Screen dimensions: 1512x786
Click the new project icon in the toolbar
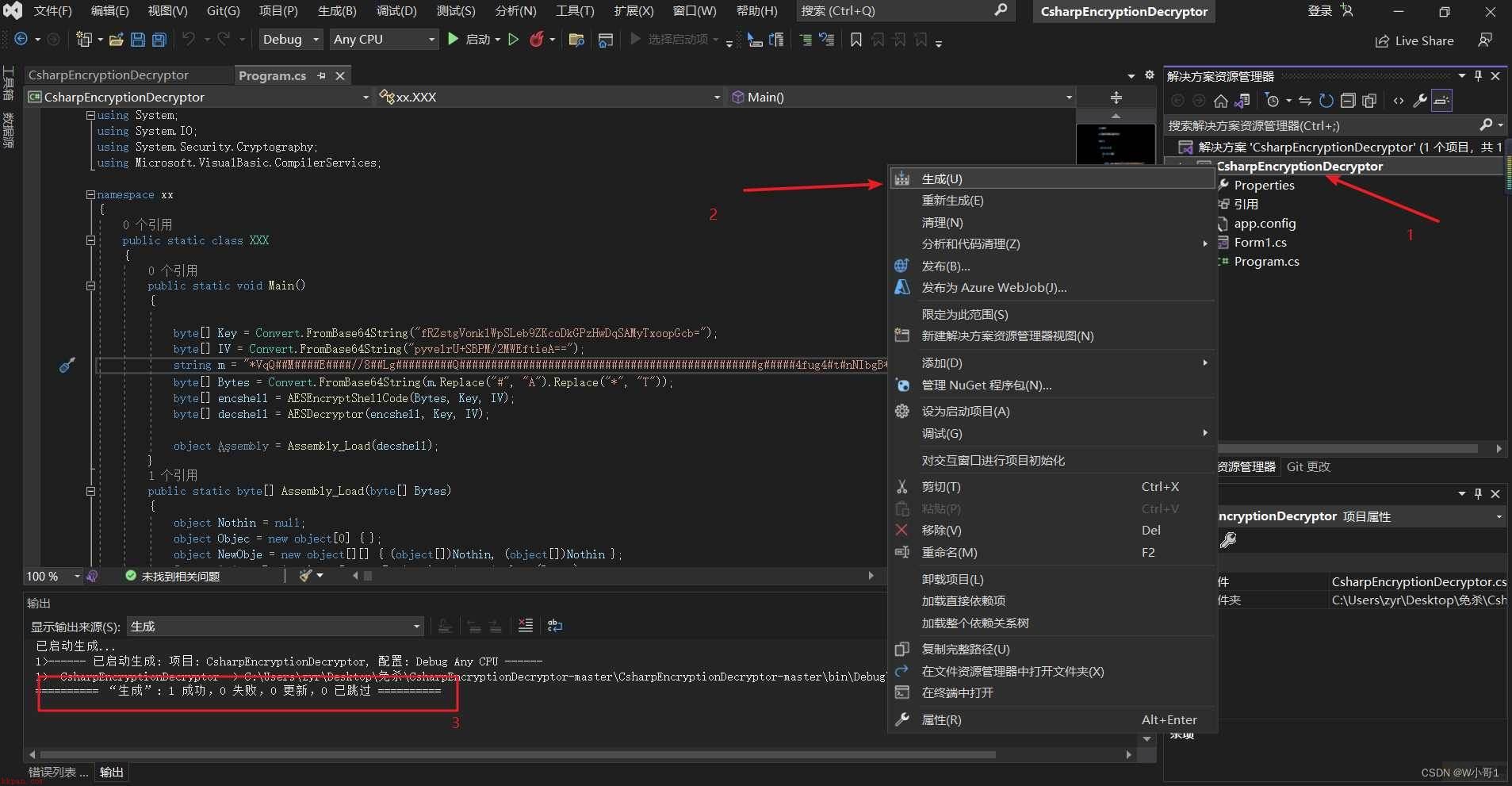click(82, 40)
